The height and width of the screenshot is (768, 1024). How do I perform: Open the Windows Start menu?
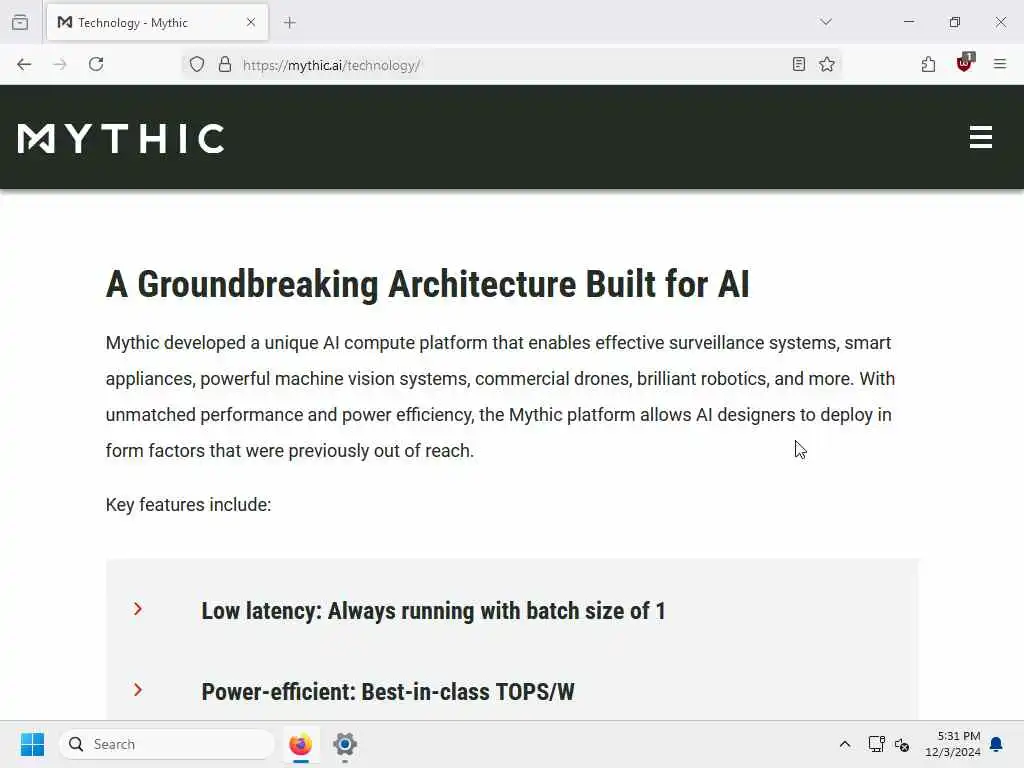pos(32,744)
